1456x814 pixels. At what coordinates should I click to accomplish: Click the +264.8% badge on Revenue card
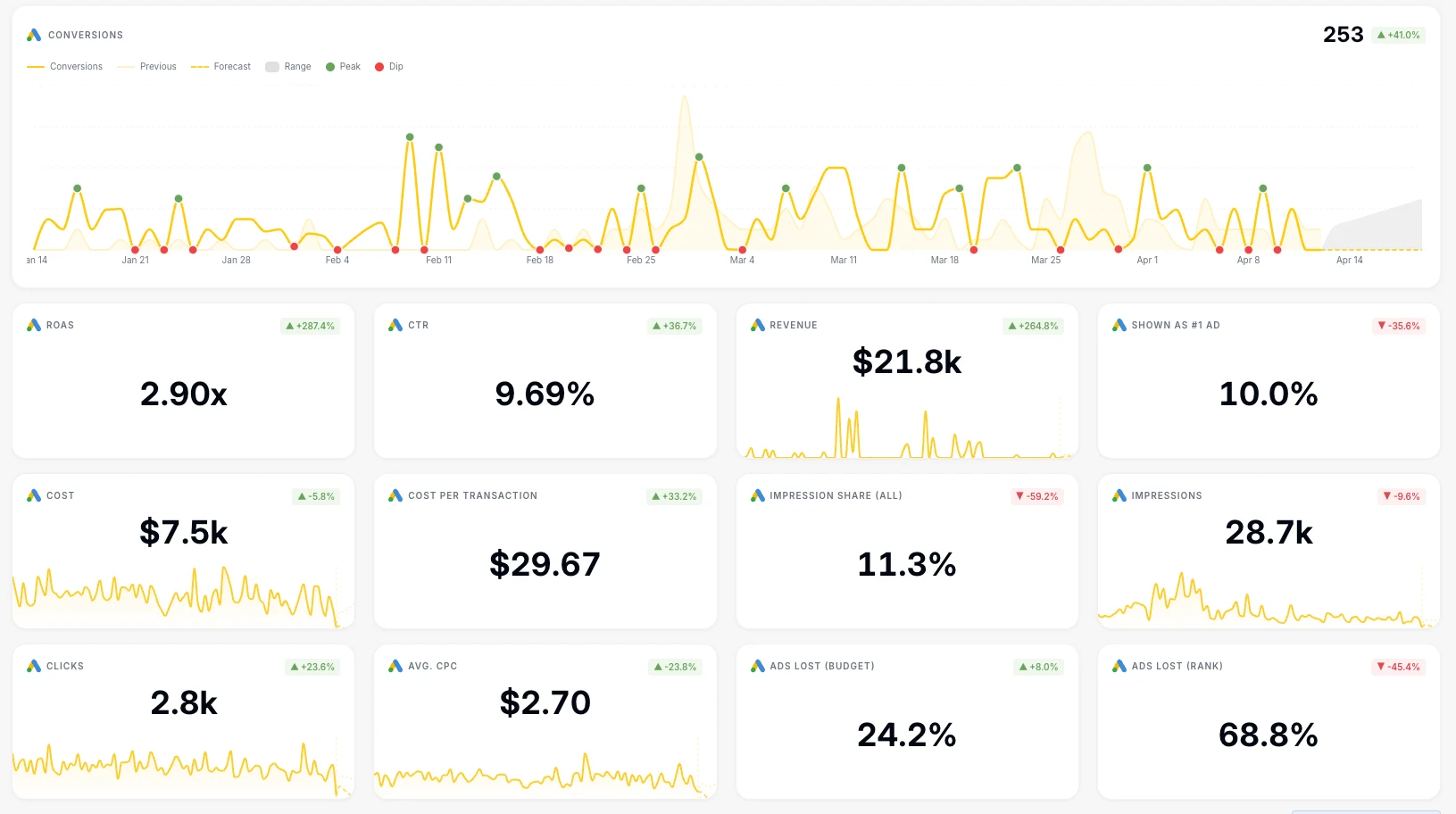[1033, 327]
